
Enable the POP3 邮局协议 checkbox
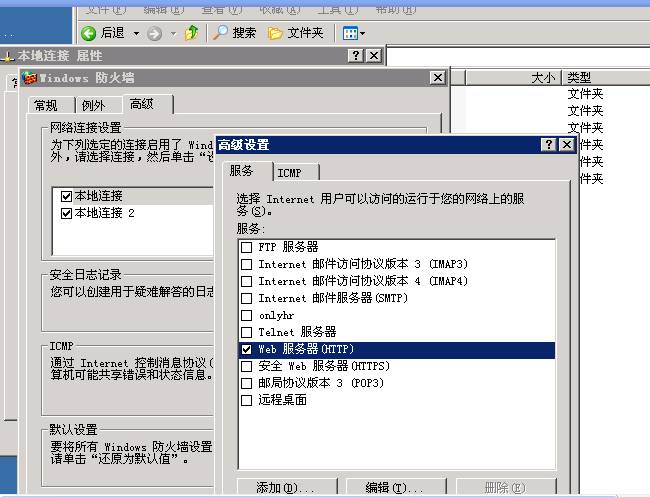[247, 383]
